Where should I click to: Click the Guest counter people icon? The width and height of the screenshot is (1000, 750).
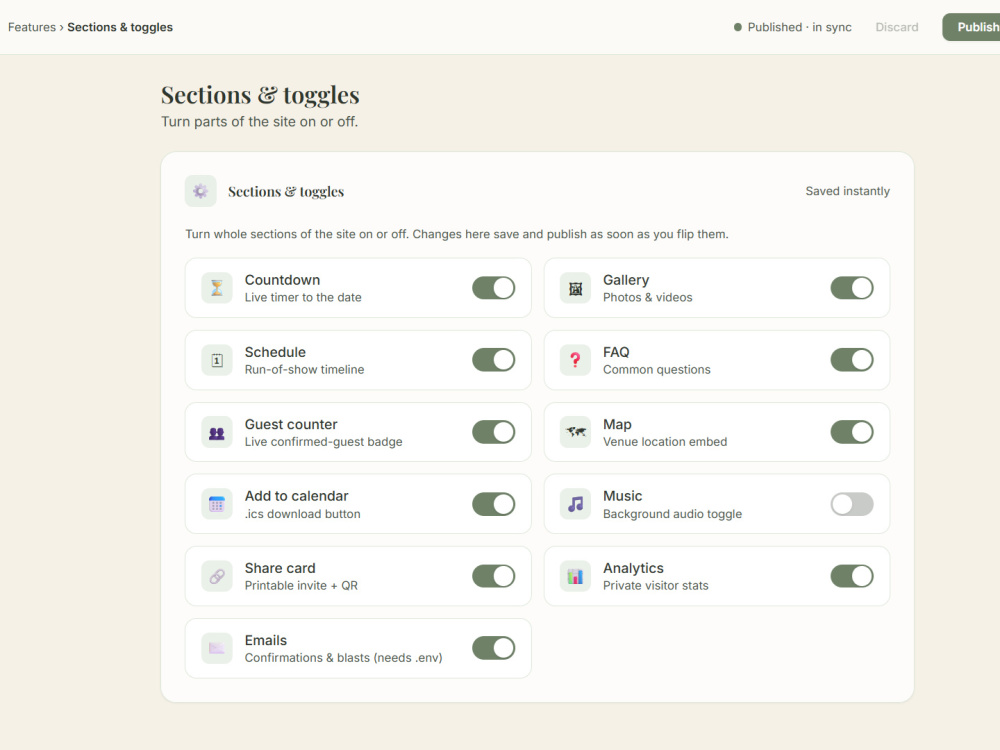click(x=217, y=432)
